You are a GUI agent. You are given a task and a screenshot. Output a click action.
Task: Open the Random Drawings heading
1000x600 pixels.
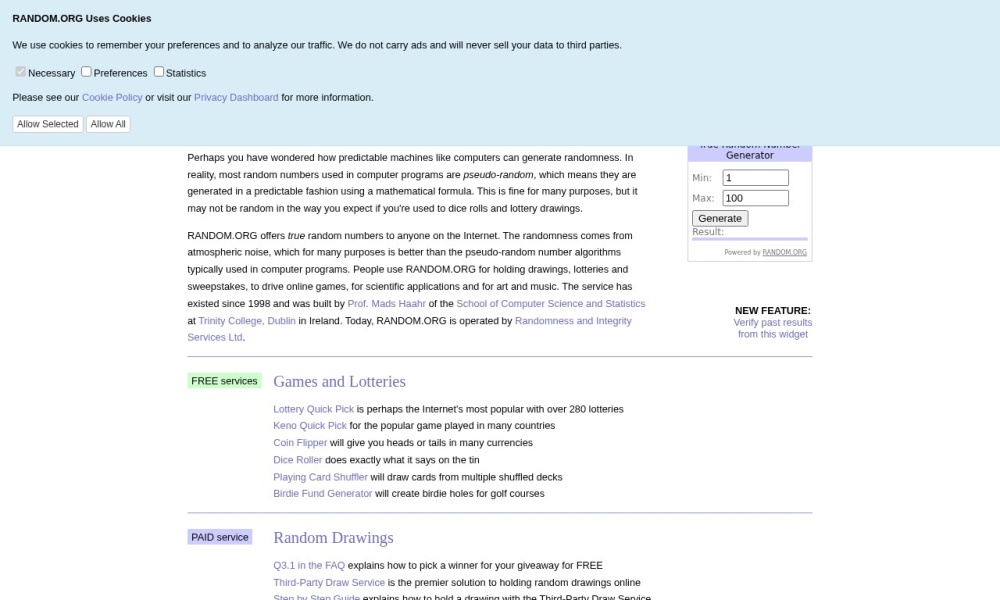click(334, 538)
